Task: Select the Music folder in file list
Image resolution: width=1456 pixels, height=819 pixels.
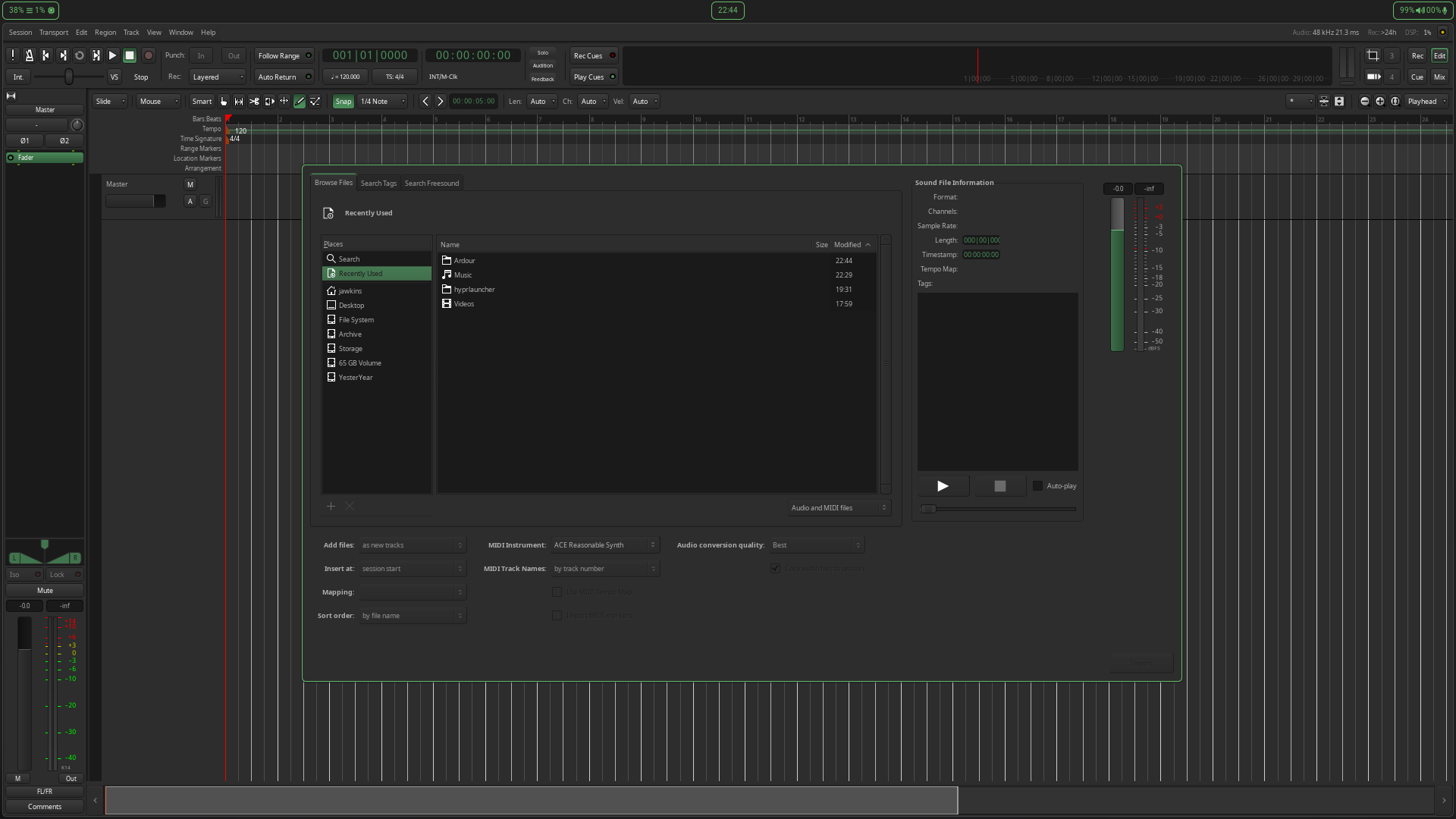Action: (463, 275)
